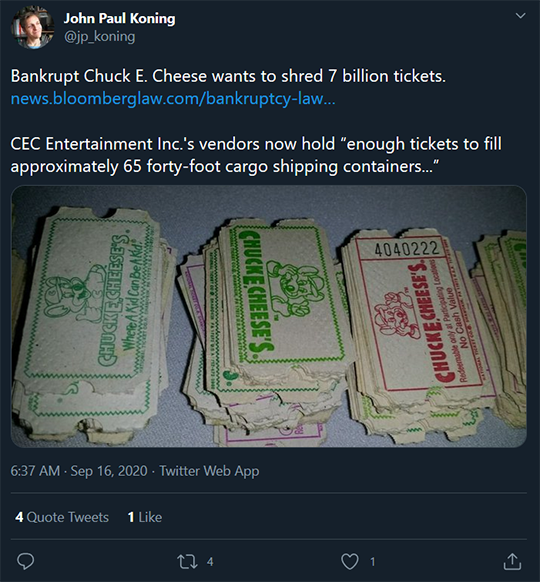Click the tweet text about shredding 7 billion tickets
Screen dimensions: 540x582
(228, 76)
